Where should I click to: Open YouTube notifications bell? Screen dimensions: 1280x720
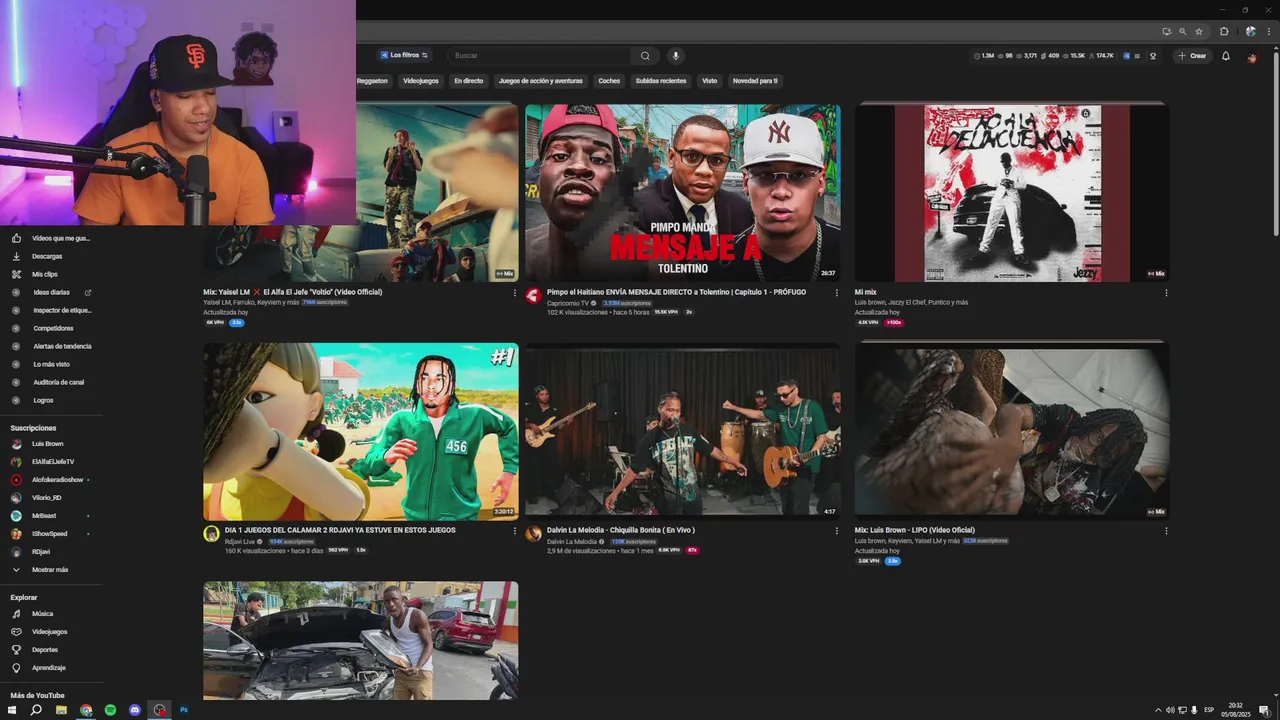(1226, 56)
